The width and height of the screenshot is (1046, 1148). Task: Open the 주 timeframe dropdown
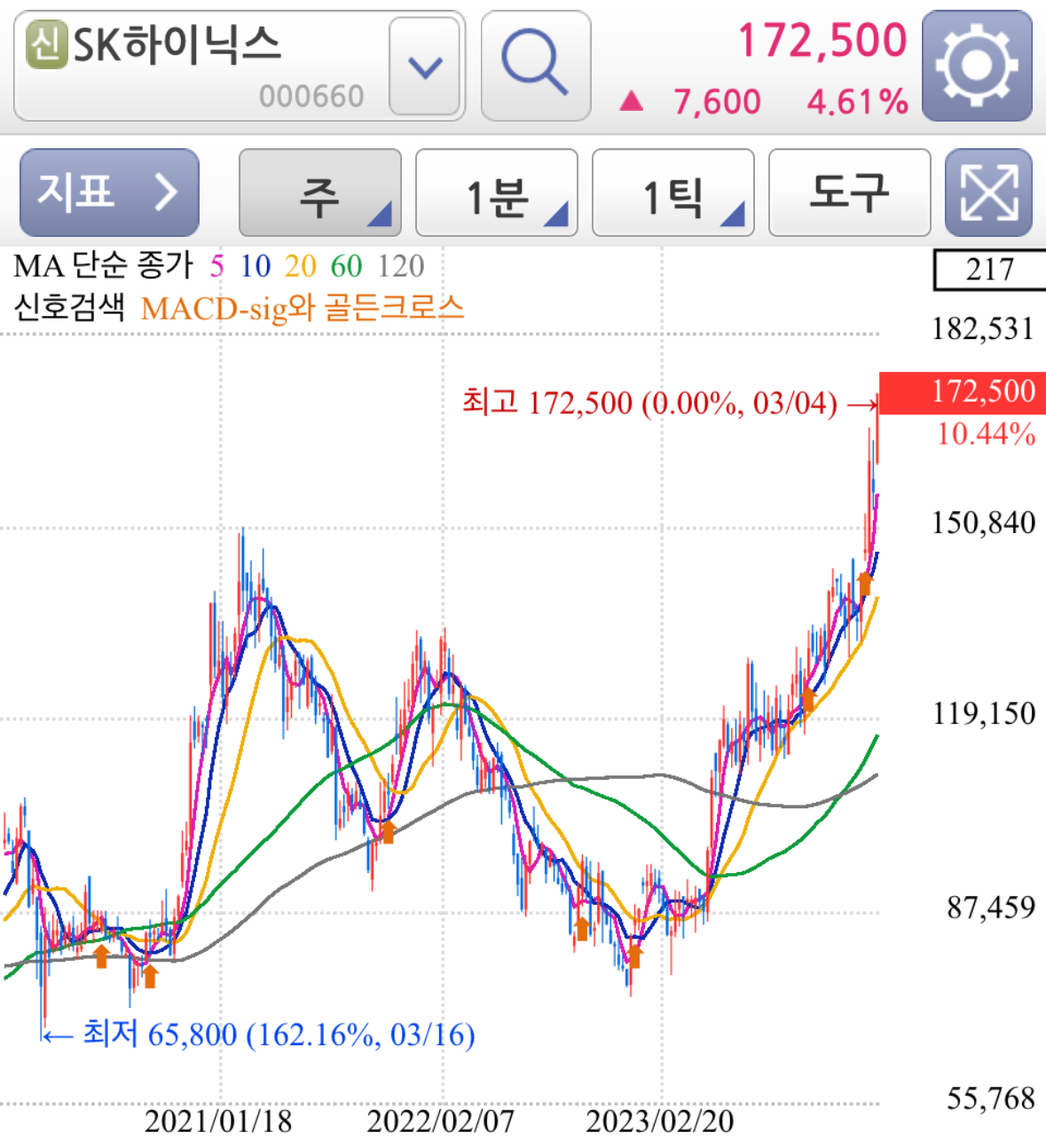click(319, 193)
